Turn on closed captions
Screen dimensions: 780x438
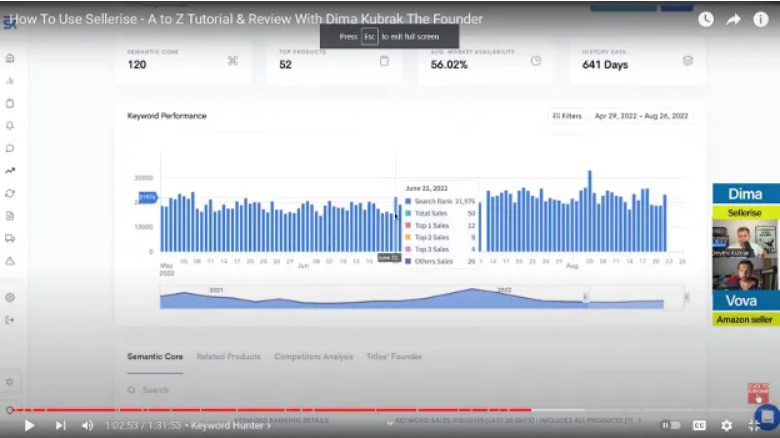click(699, 426)
